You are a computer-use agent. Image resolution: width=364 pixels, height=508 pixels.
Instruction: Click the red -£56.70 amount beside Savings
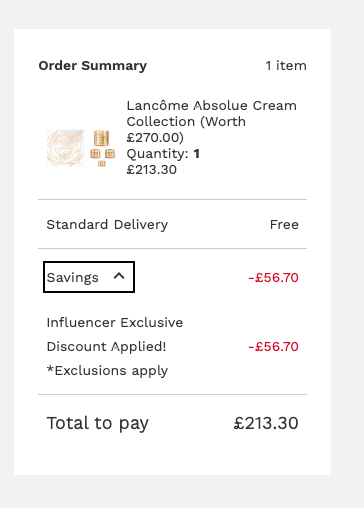tap(273, 277)
